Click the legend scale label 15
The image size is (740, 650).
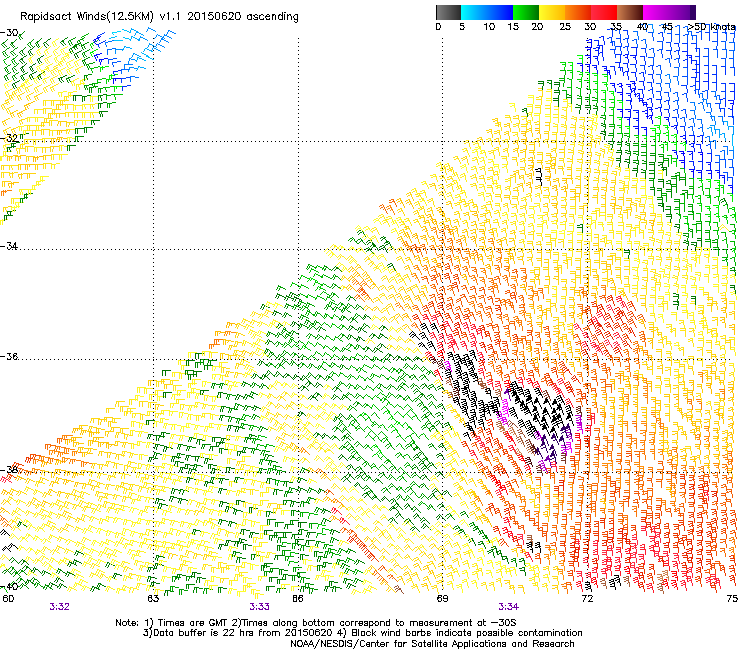[x=513, y=27]
